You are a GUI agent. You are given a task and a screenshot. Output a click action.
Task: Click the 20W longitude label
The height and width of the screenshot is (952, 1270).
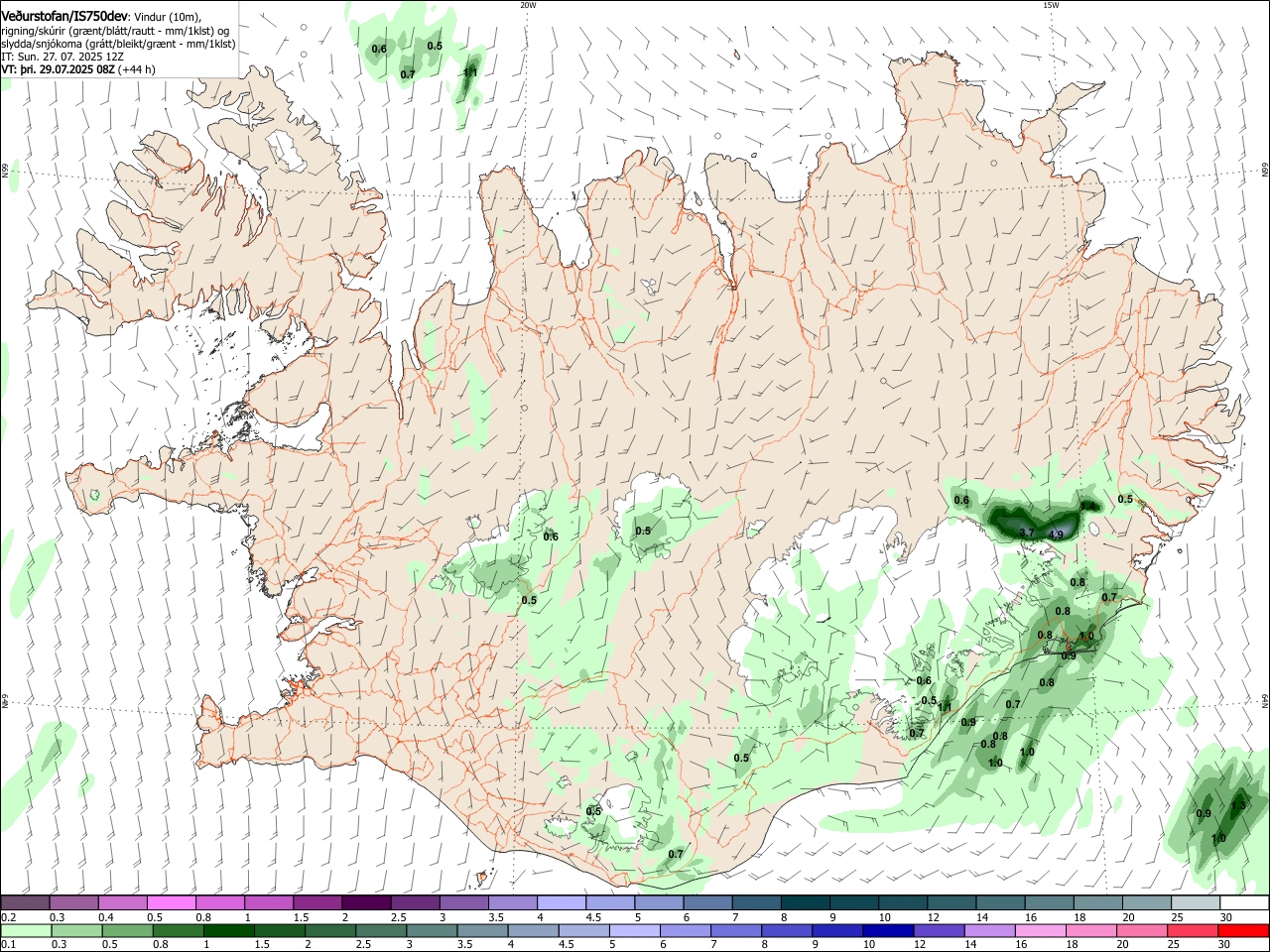[x=528, y=5]
